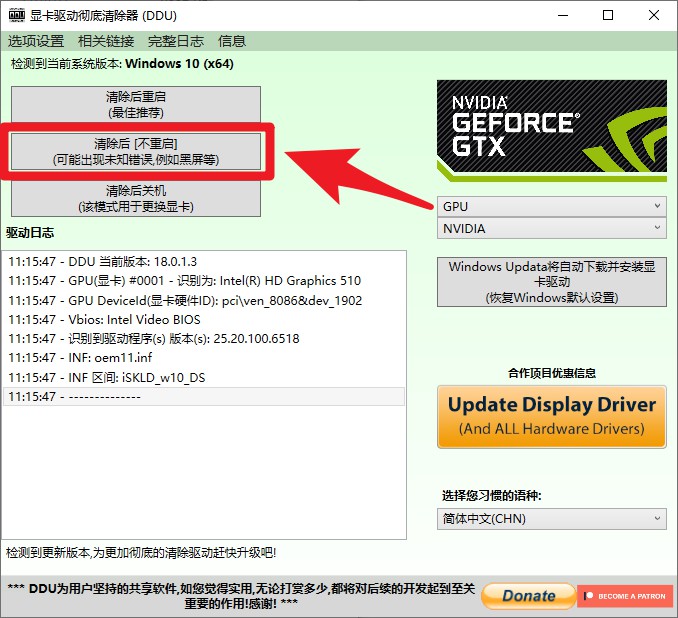Open the 选项设置 menu
678x618 pixels.
36,41
